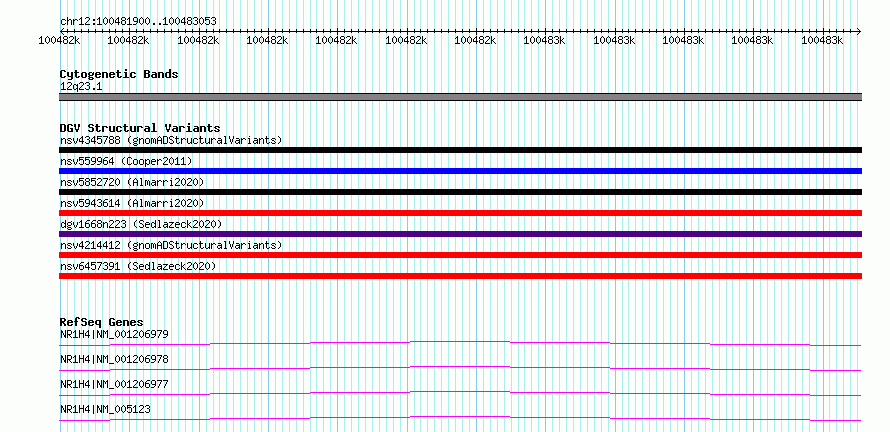Open variant nsv4214412 (gnomADStructuralVariants) label

(x=171, y=245)
